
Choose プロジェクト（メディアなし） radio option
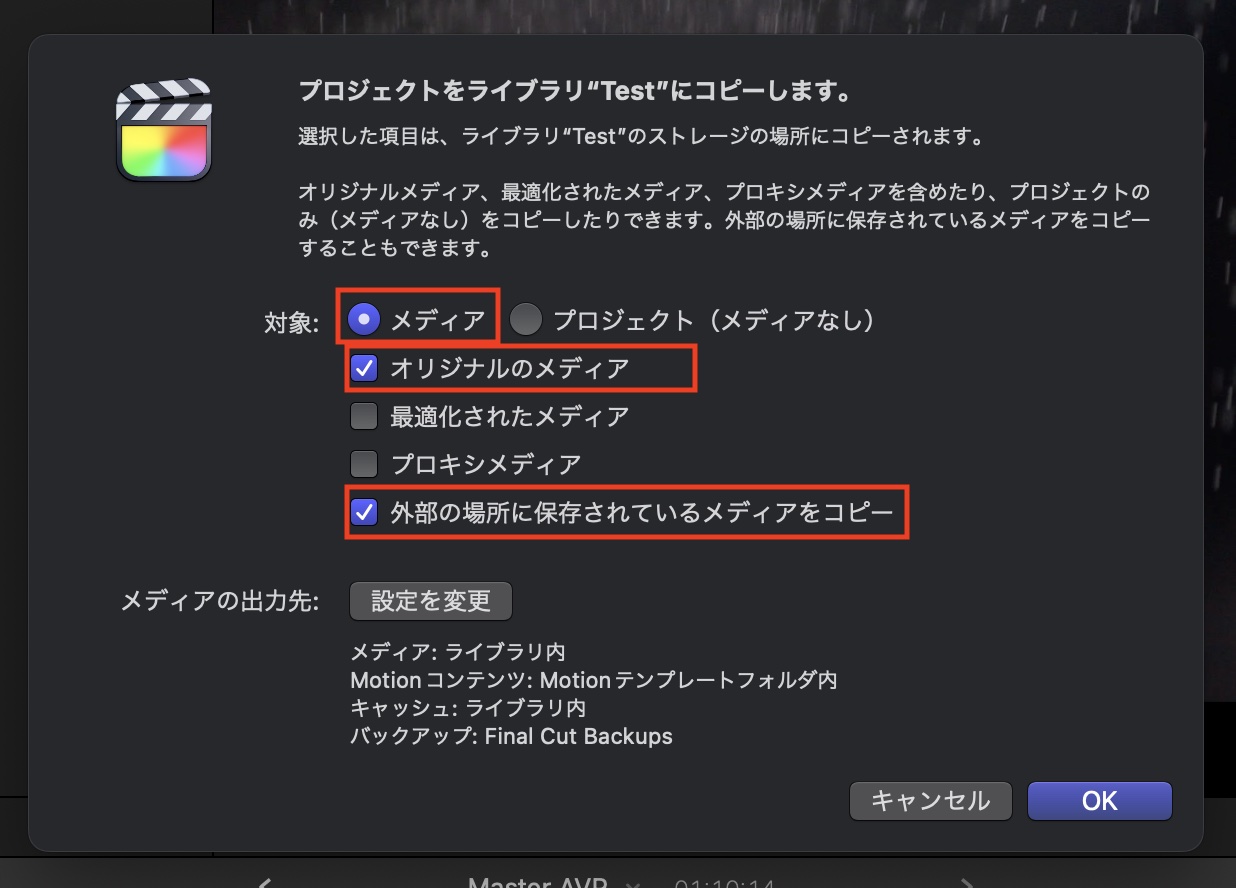tap(526, 320)
